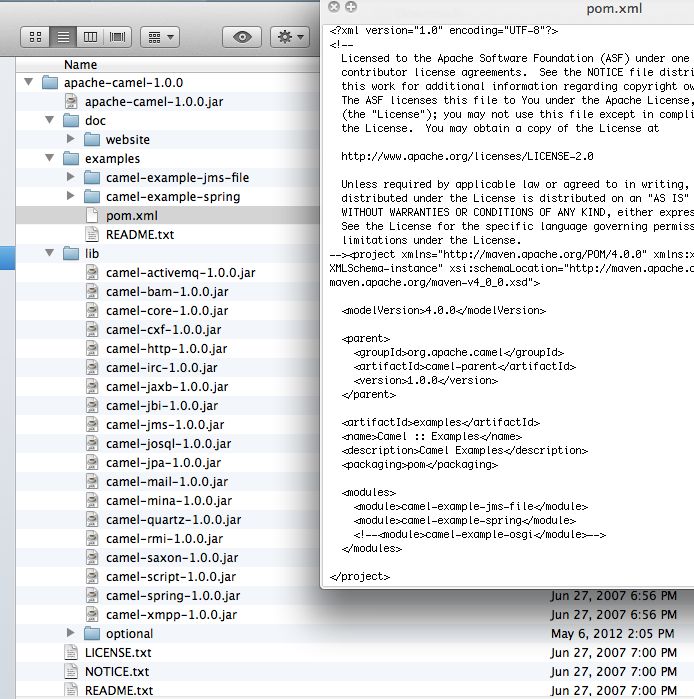Click the pom.xml window title
Screen dimensions: 694x699
[614, 8]
